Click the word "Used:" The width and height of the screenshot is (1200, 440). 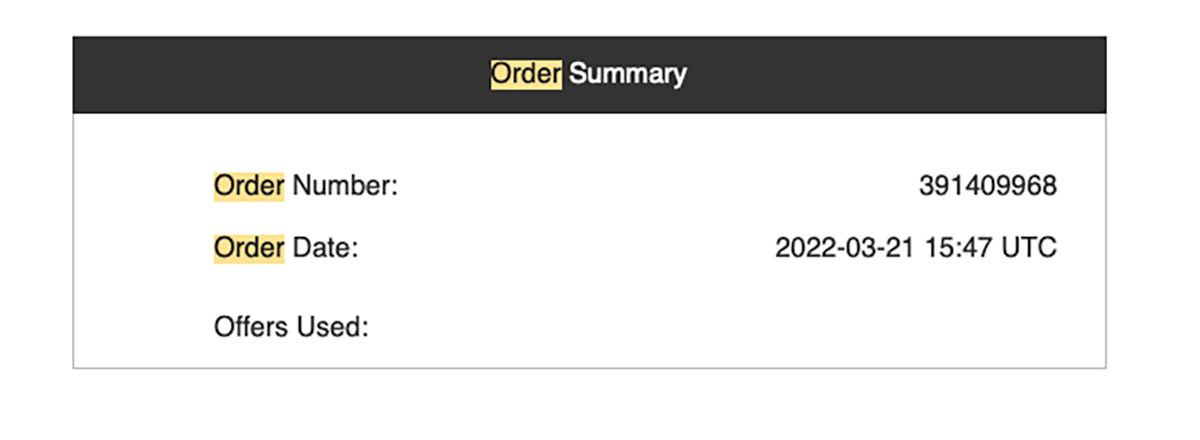coord(335,326)
